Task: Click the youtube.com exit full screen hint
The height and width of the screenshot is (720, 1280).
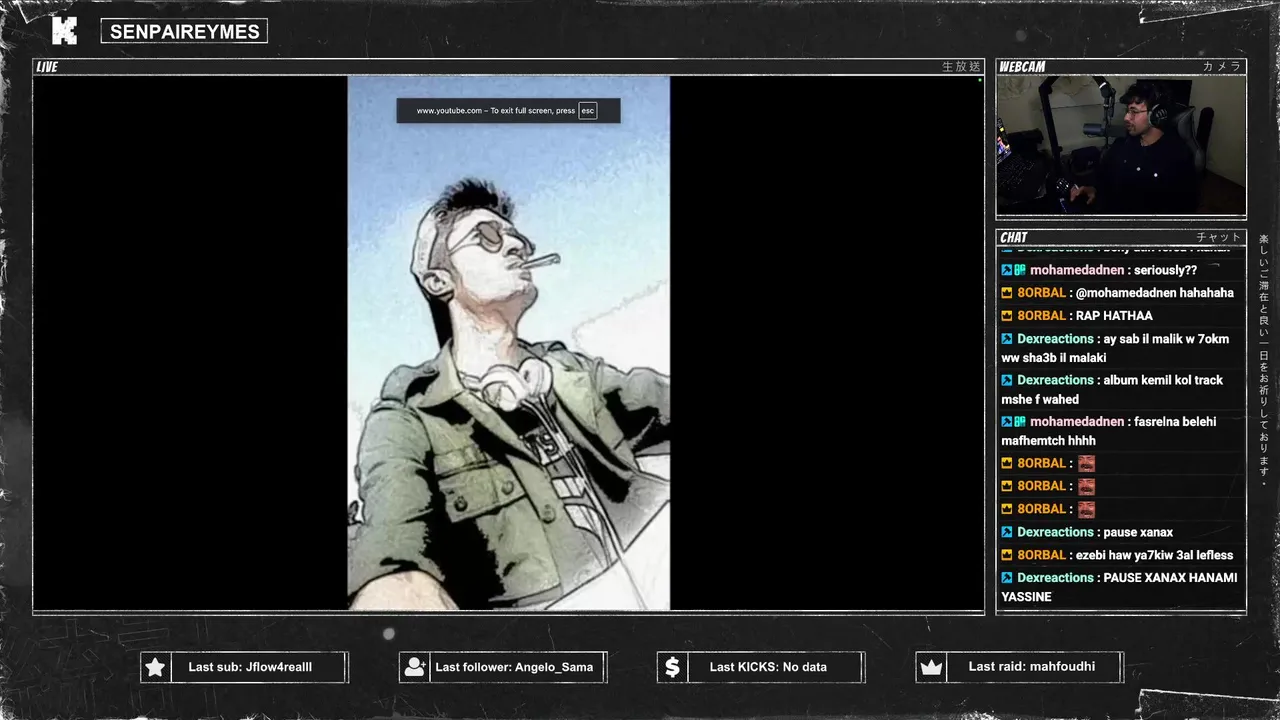Action: [x=508, y=110]
